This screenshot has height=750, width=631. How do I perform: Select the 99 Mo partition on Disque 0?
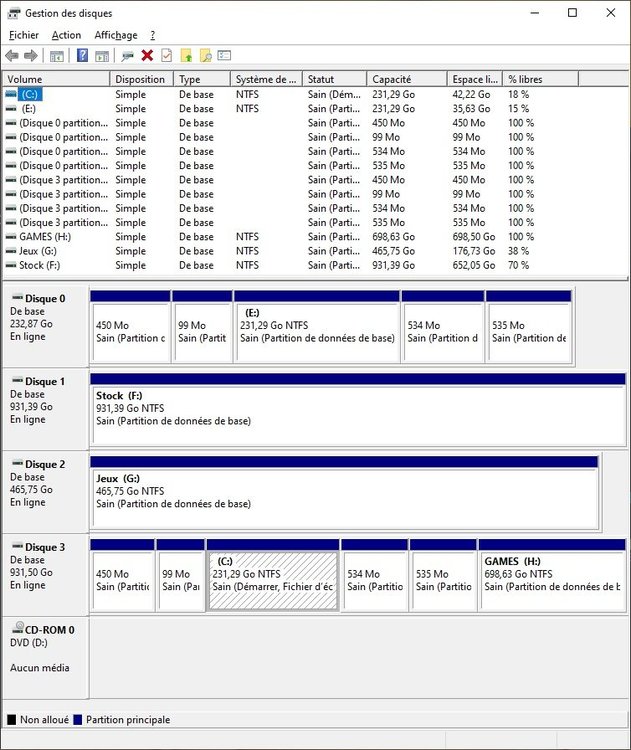[x=202, y=327]
